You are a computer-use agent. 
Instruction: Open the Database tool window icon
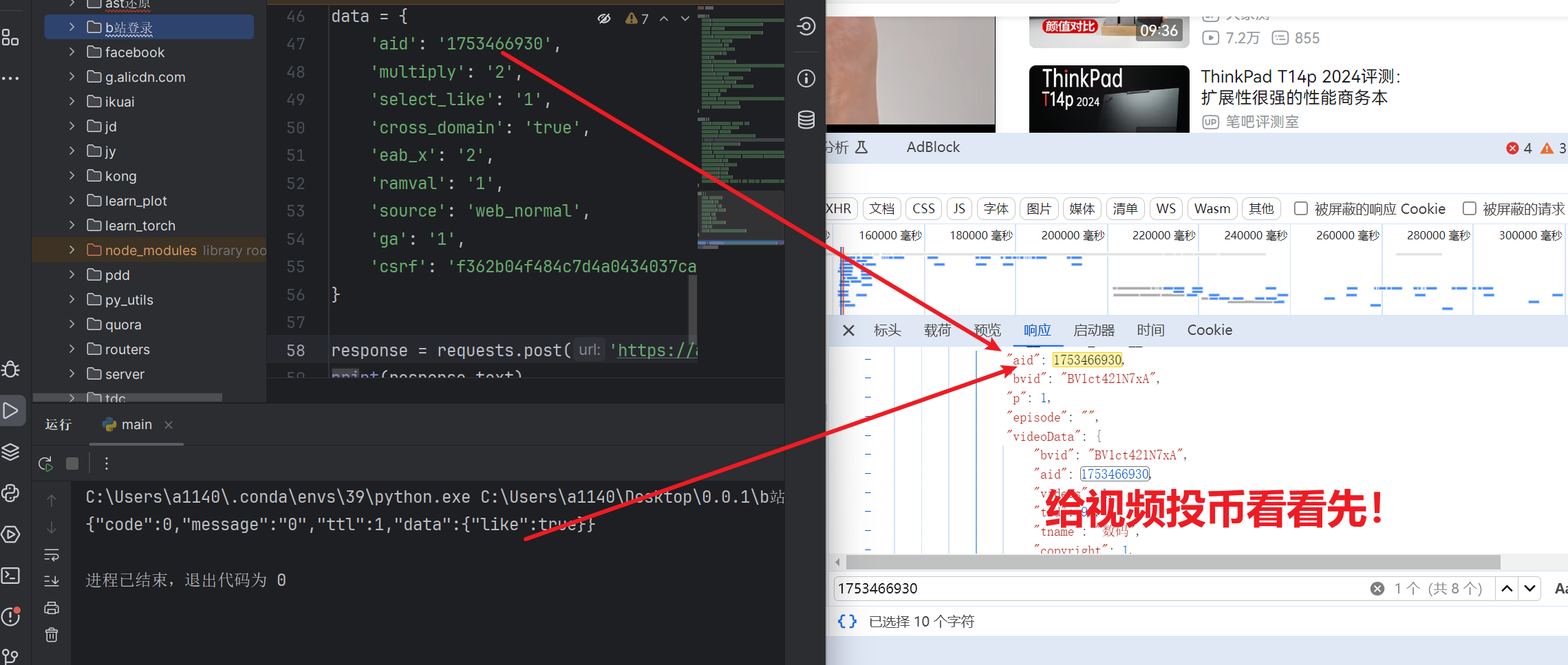coord(806,120)
